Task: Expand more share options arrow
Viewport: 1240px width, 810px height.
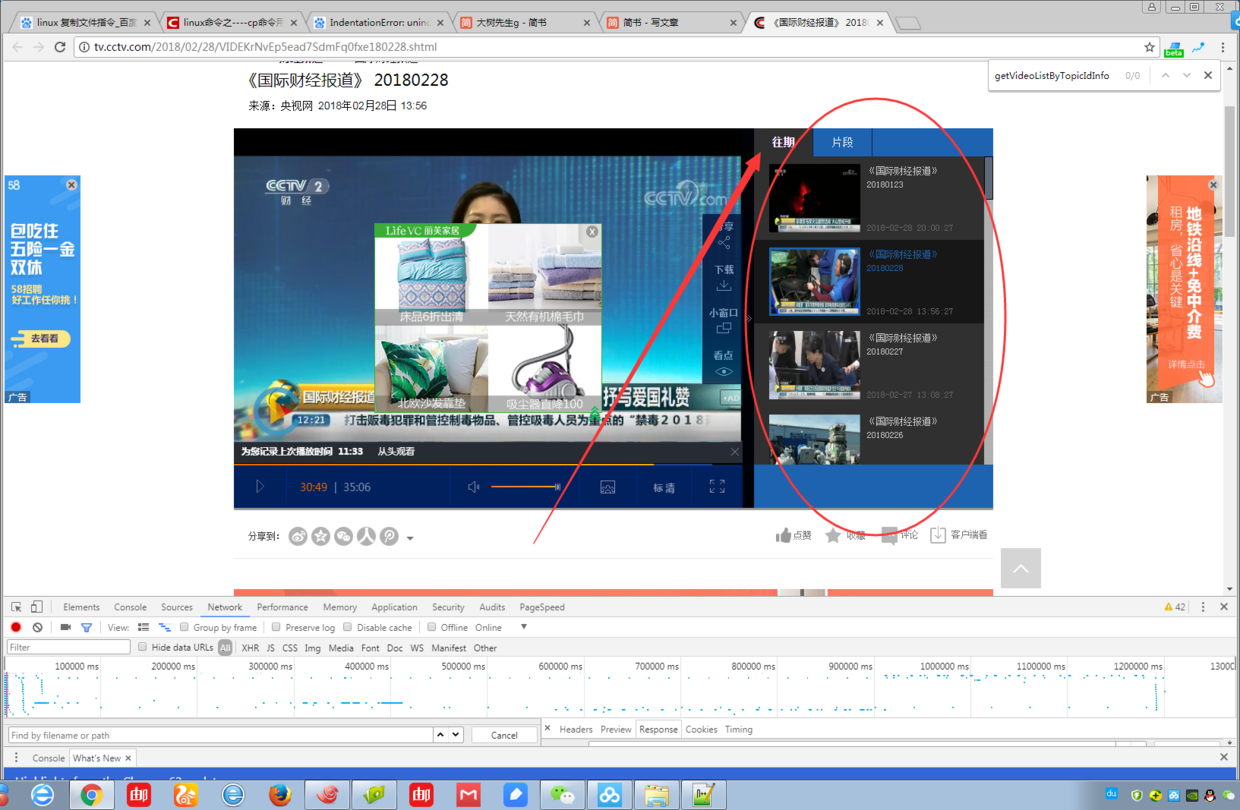Action: point(410,538)
